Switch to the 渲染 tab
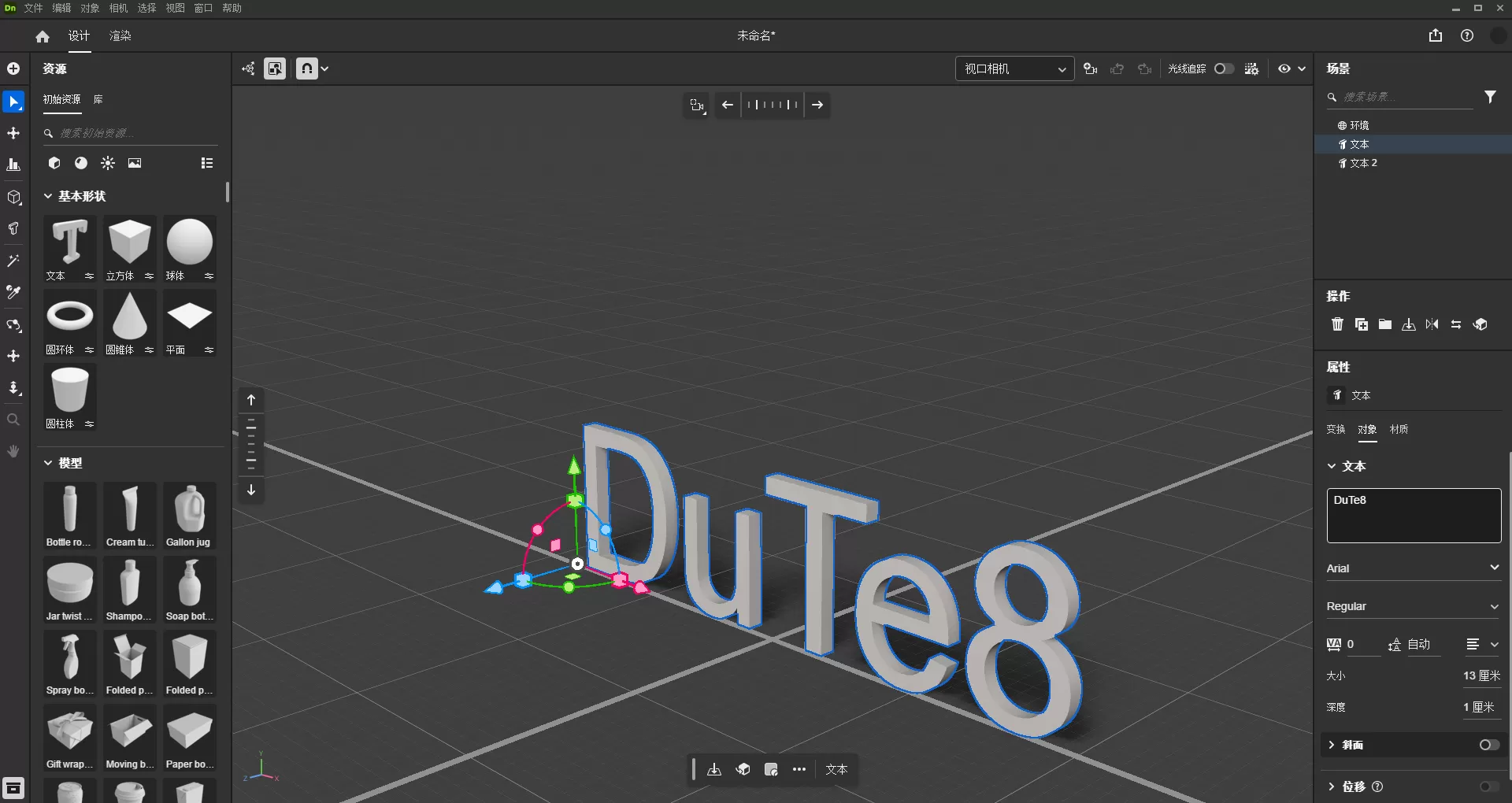The height and width of the screenshot is (803, 1512). click(120, 35)
